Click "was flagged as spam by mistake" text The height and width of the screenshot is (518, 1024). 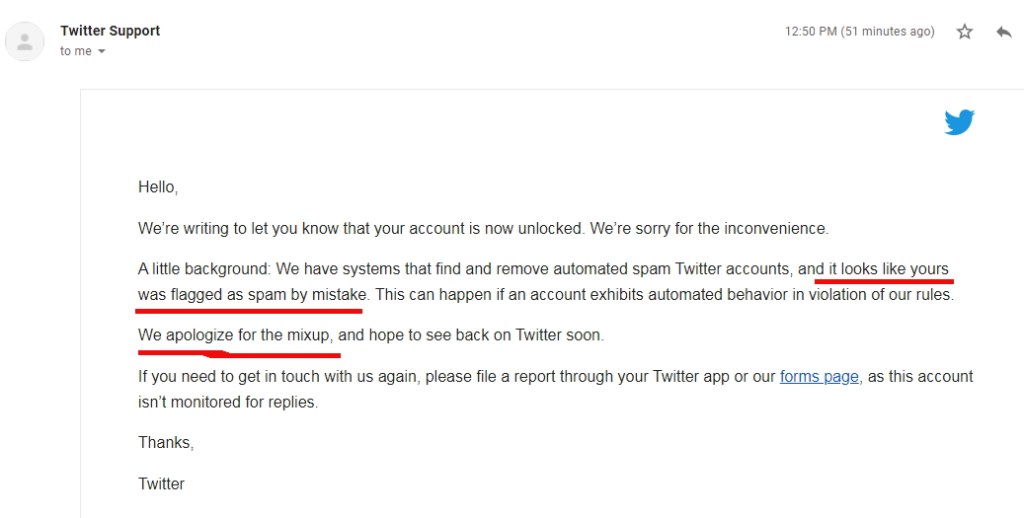[x=253, y=295]
